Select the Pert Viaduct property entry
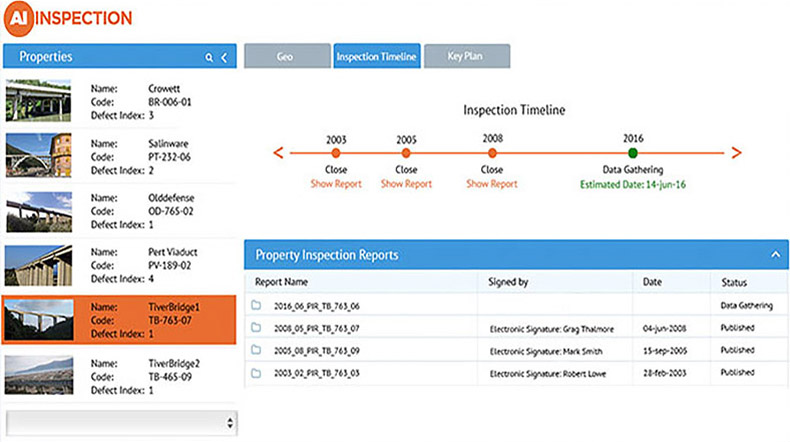The width and height of the screenshot is (790, 442). pyautogui.click(x=121, y=267)
